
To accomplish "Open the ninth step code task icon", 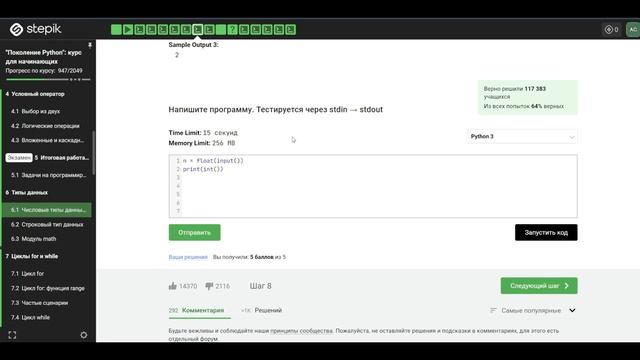I will (209, 29).
